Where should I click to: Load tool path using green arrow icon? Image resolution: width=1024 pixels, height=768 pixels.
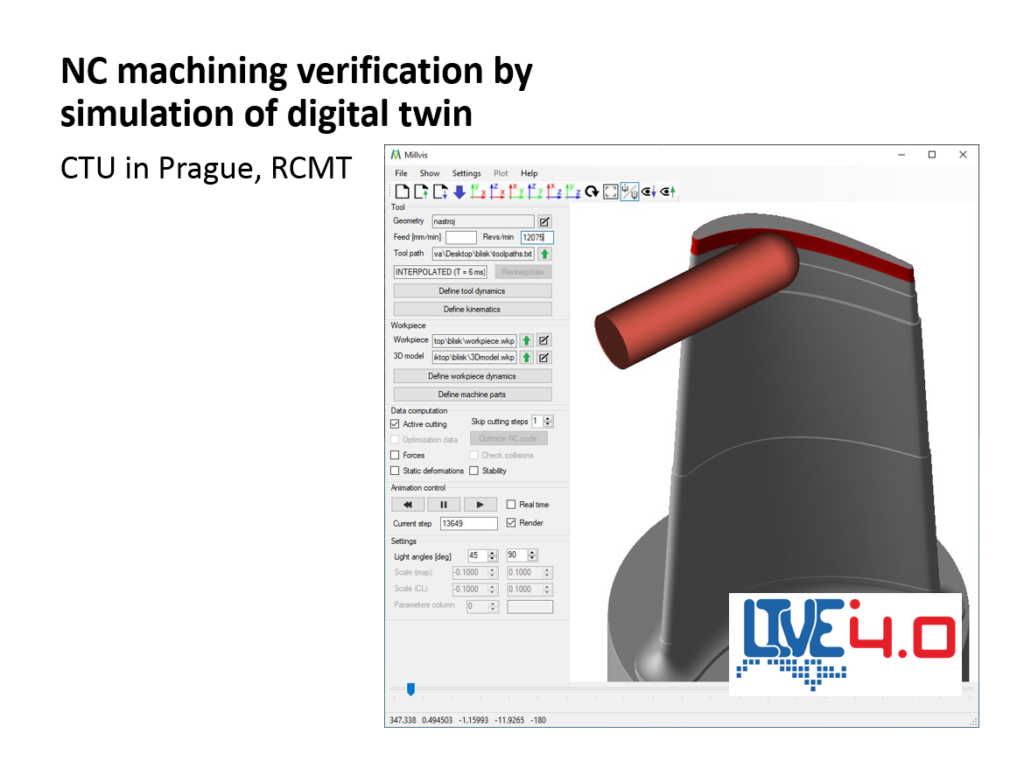click(545, 254)
